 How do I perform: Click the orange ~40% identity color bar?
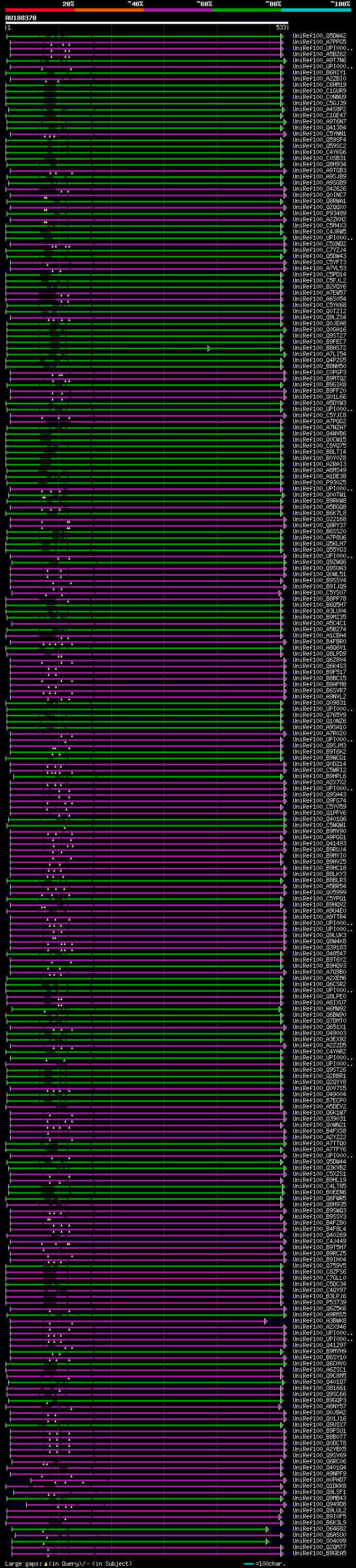pyautogui.click(x=109, y=10)
